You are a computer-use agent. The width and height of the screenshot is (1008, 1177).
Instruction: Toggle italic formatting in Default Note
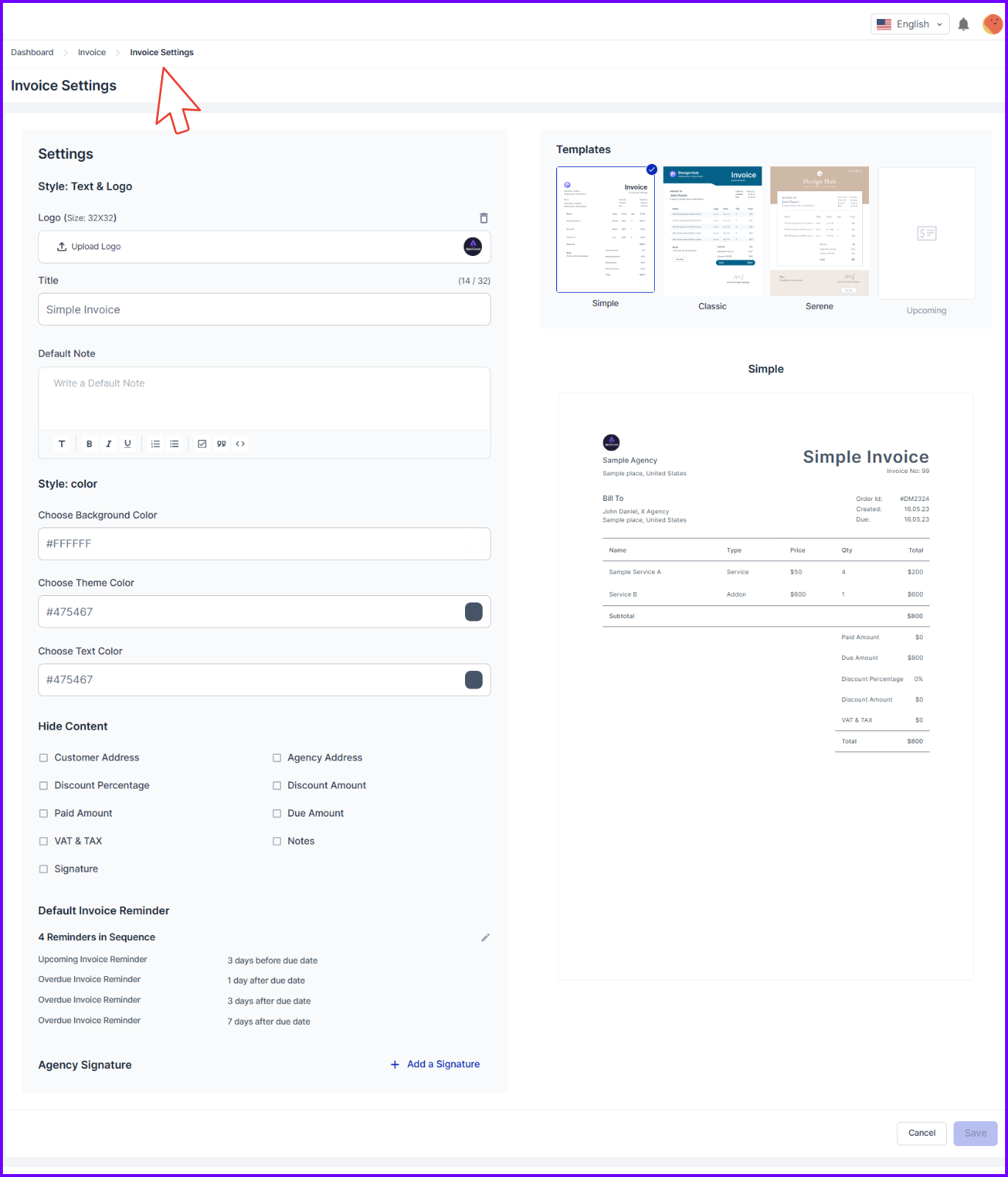[x=109, y=444]
